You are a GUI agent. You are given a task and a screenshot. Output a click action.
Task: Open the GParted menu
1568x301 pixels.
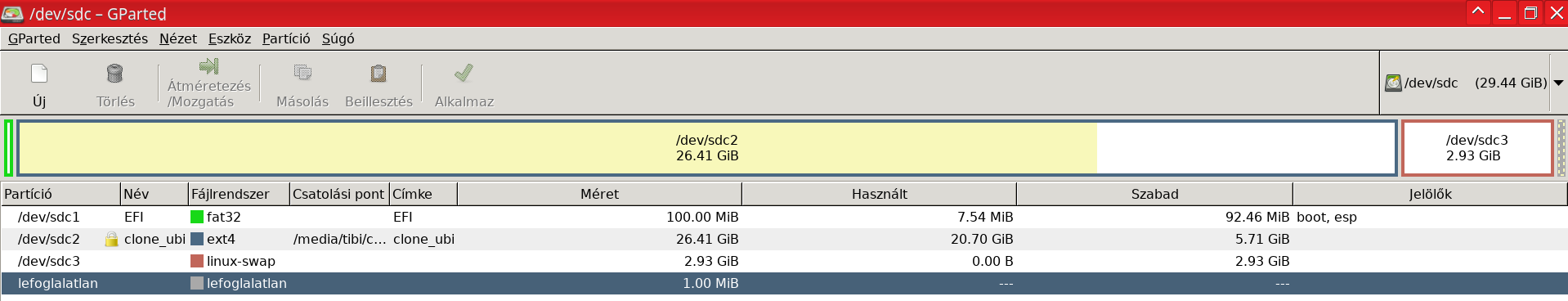pos(34,38)
